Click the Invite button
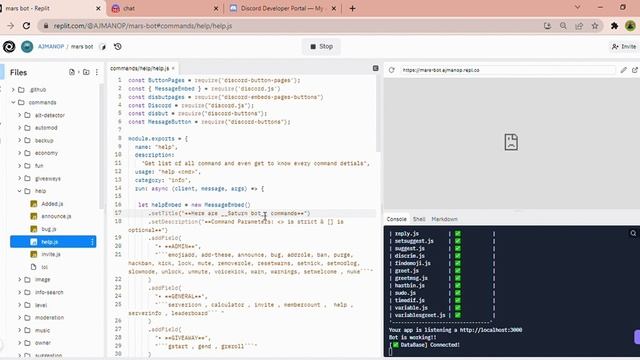 tap(624, 47)
